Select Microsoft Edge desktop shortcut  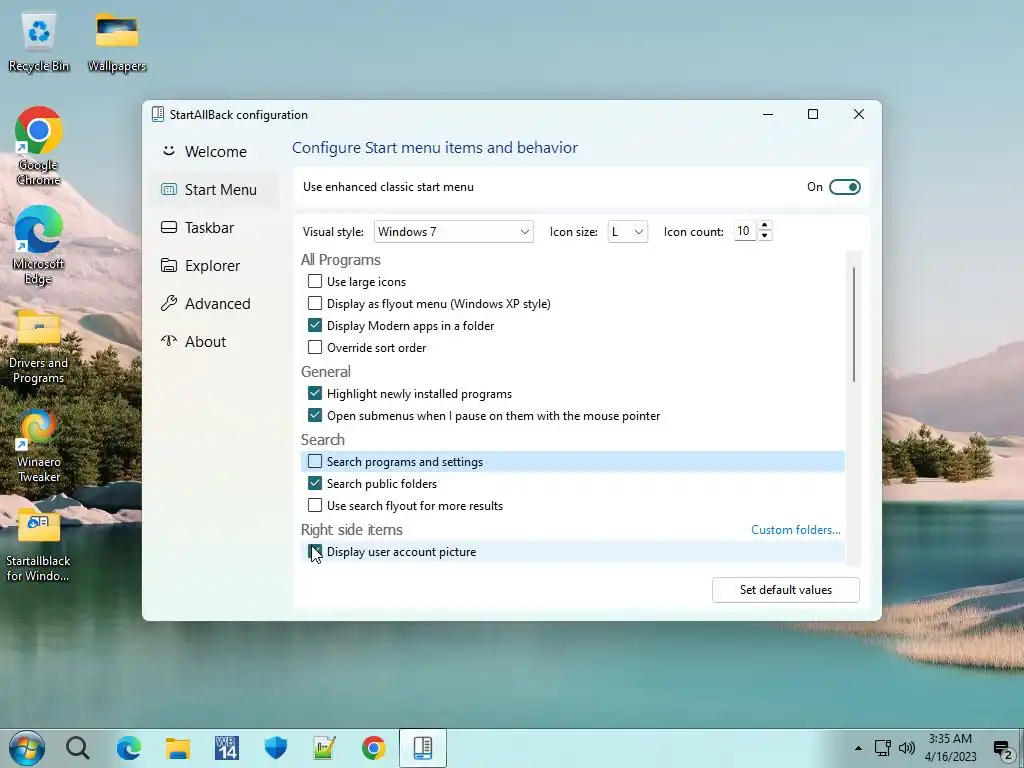pyautogui.click(x=39, y=246)
